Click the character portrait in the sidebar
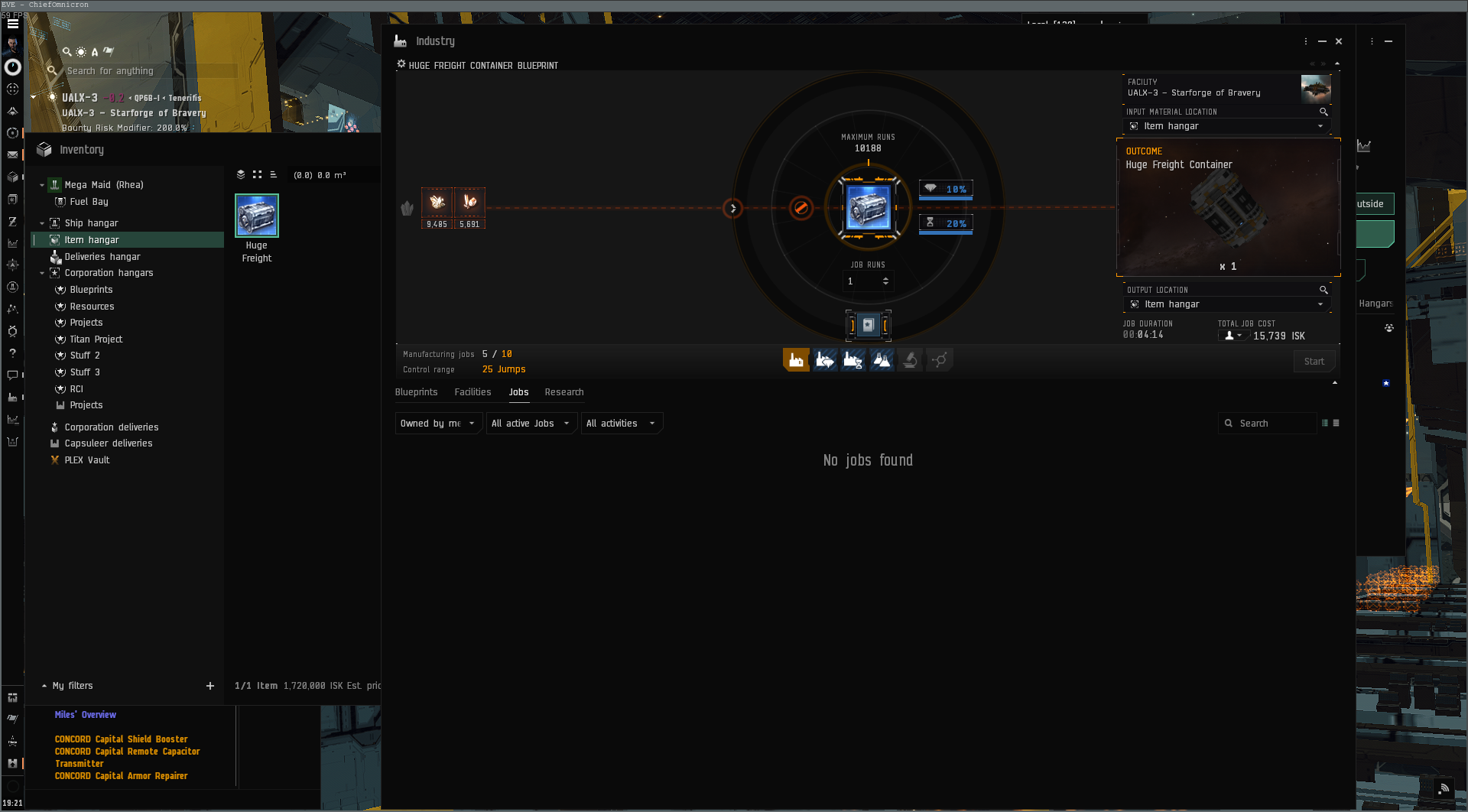 (12, 44)
